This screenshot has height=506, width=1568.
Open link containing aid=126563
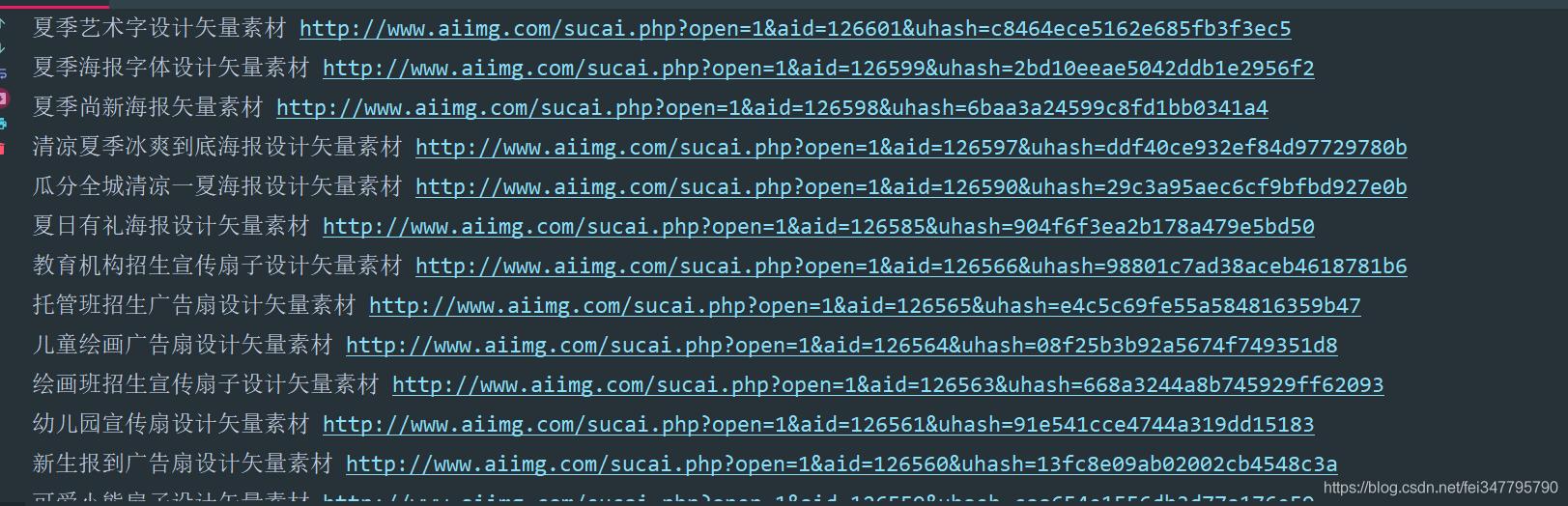click(x=888, y=385)
